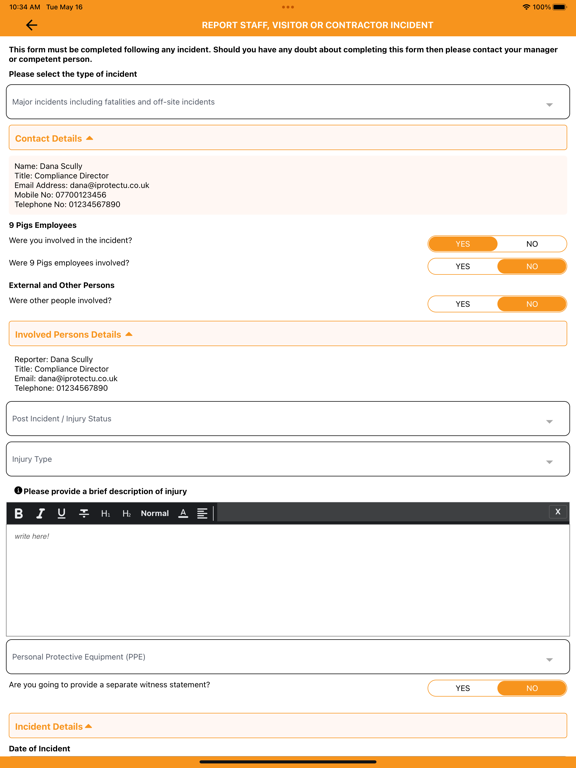Set text to Heading 2
The height and width of the screenshot is (768, 576).
tap(126, 513)
